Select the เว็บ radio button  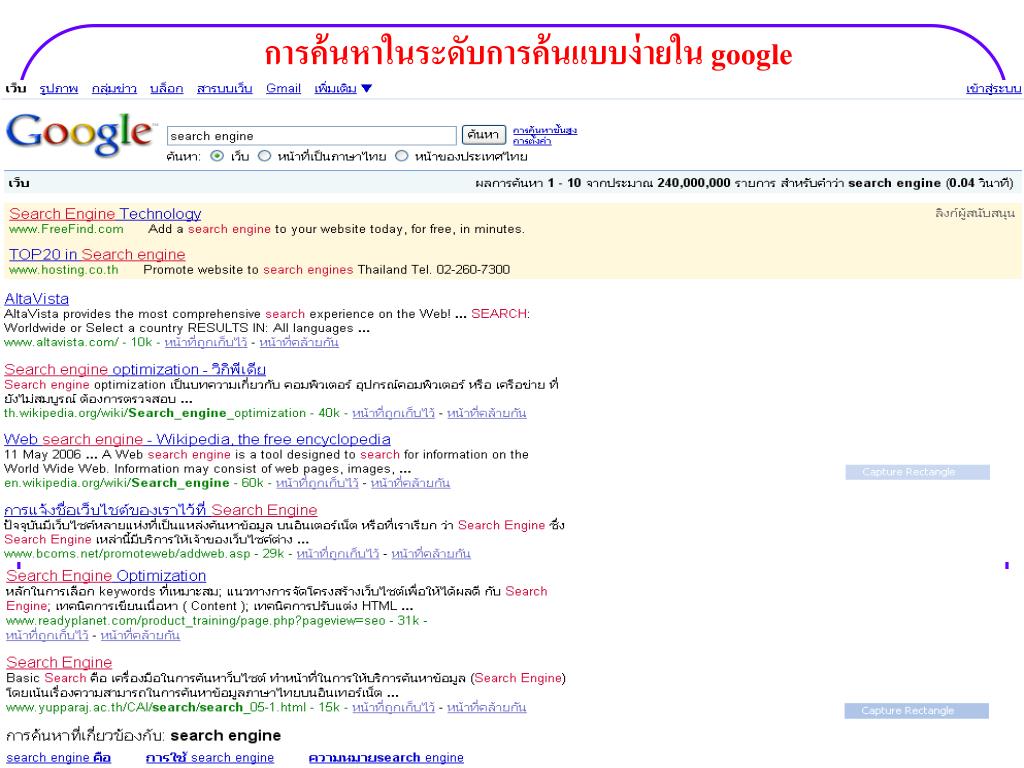217,156
